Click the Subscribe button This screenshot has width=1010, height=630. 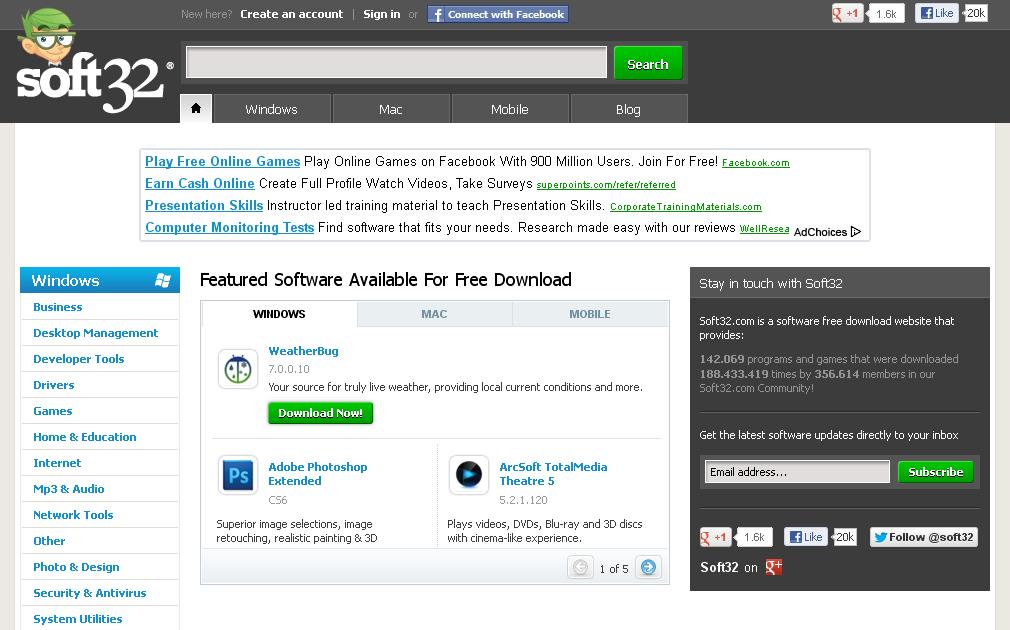pos(936,472)
